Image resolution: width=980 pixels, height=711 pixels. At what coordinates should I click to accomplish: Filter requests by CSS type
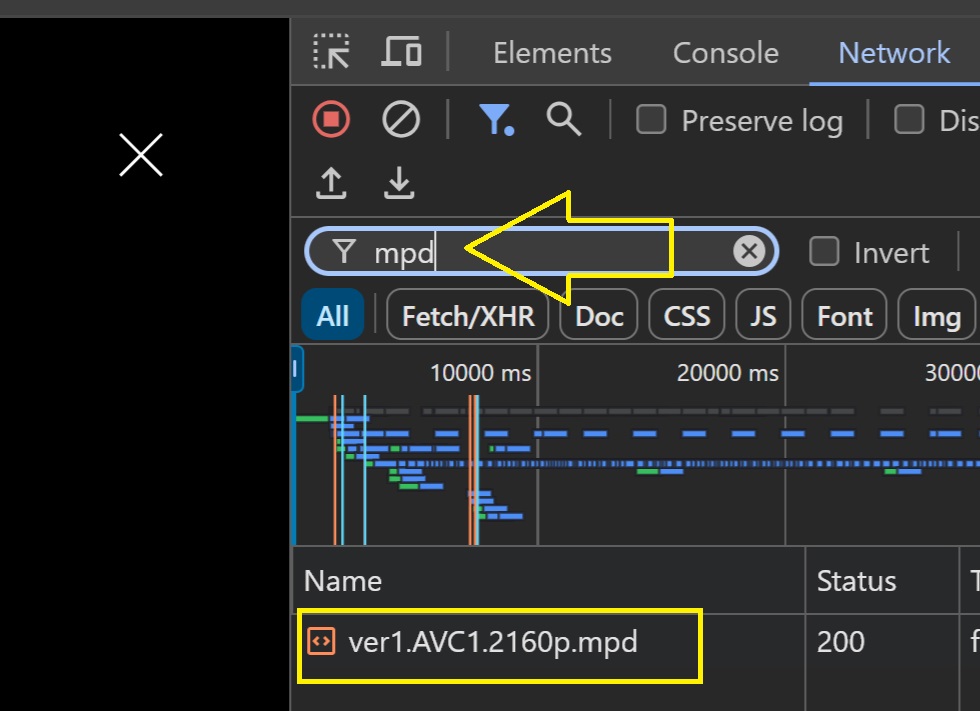tap(687, 317)
